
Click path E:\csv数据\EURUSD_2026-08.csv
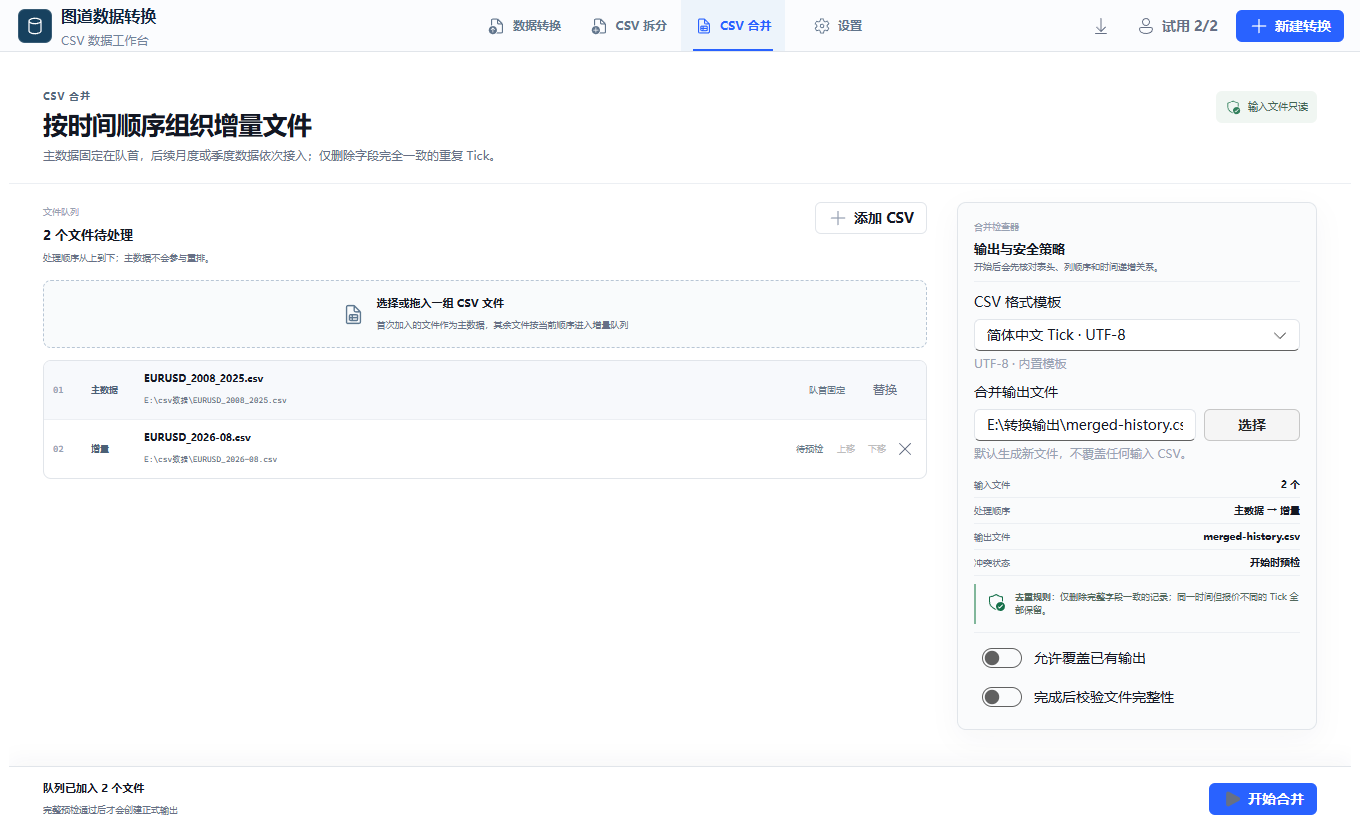(210, 460)
